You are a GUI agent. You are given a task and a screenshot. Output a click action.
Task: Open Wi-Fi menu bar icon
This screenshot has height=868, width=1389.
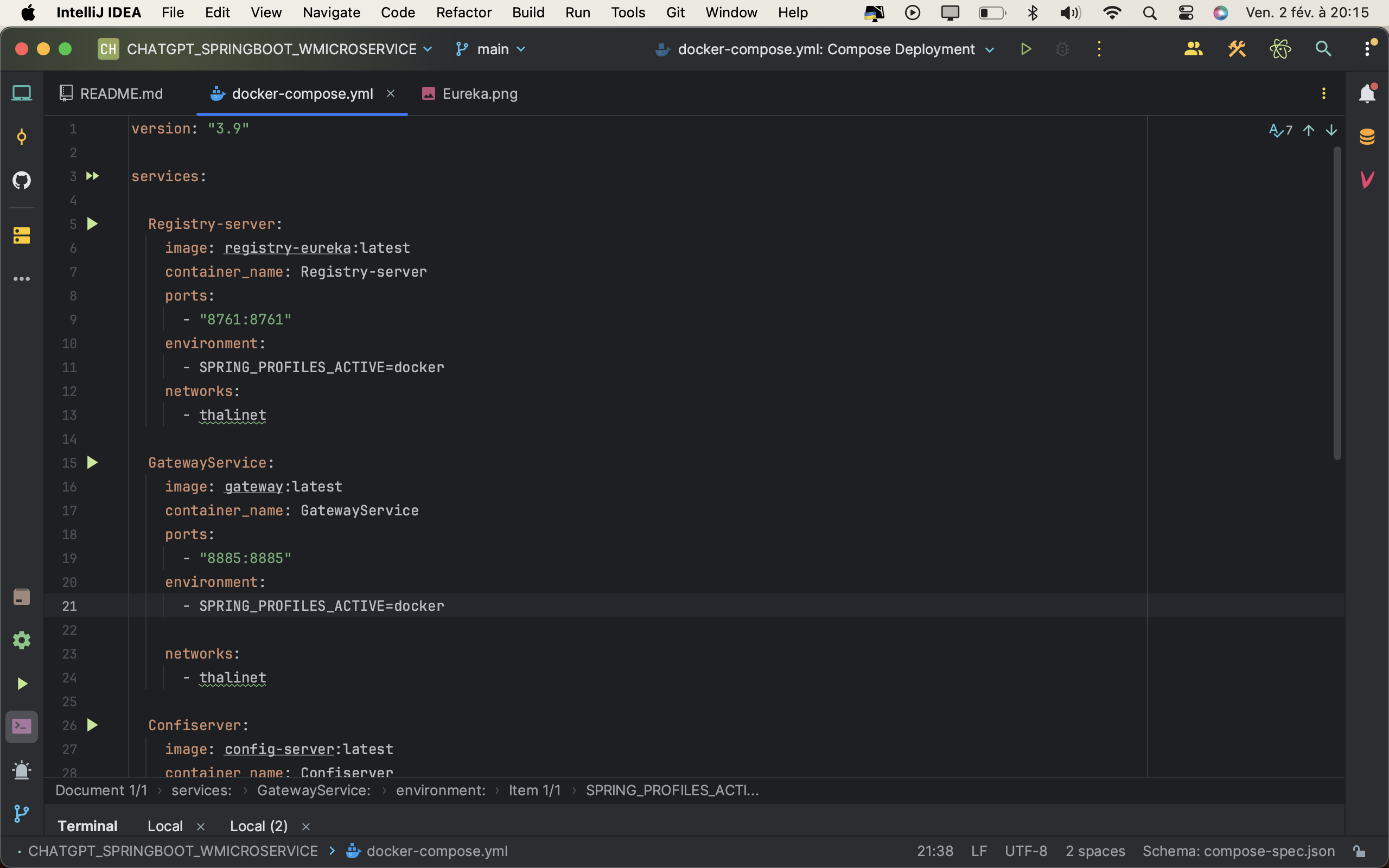(1112, 12)
